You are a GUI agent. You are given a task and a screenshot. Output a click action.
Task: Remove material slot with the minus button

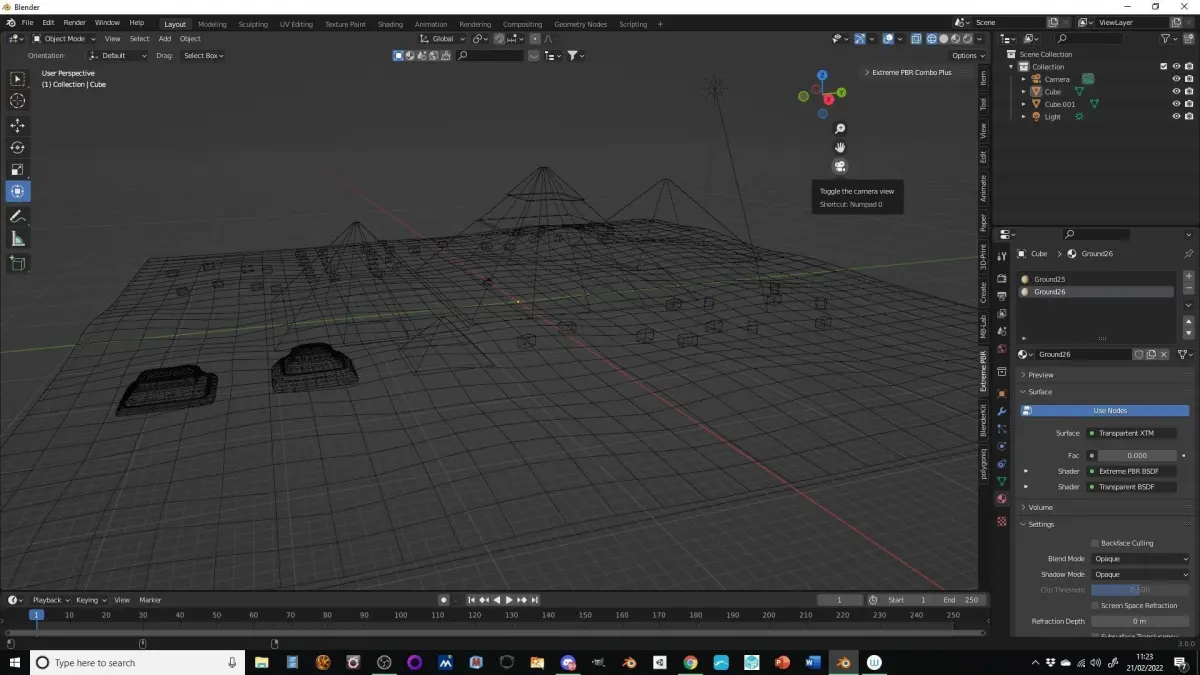pos(1188,289)
